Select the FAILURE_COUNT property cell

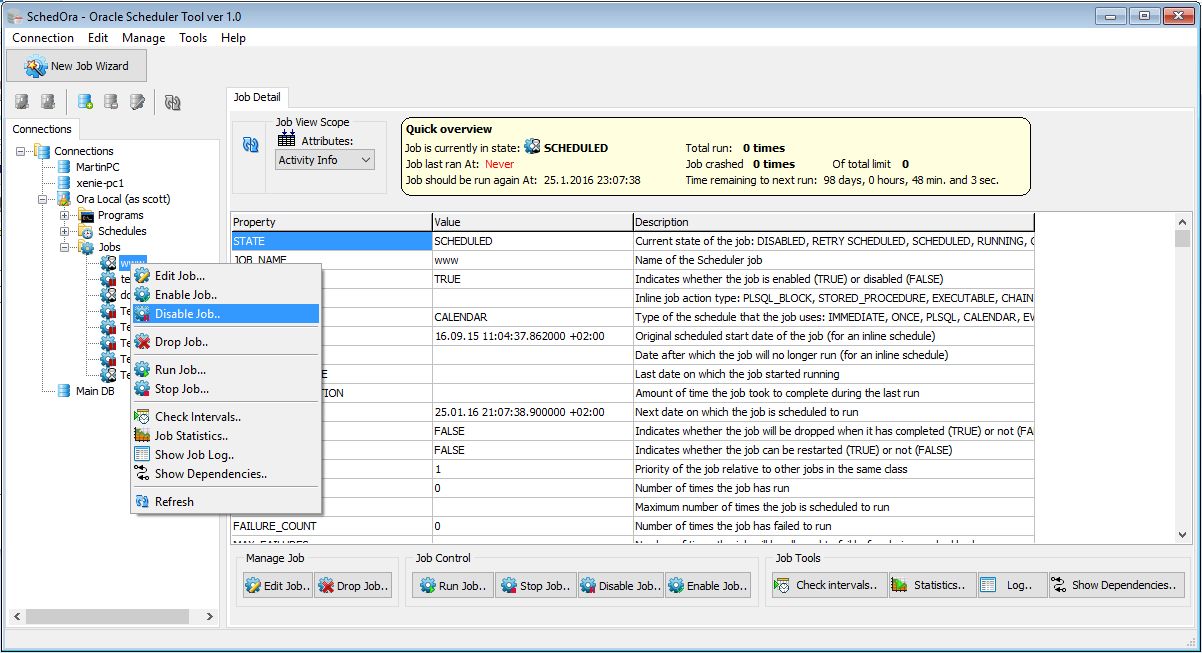click(331, 526)
